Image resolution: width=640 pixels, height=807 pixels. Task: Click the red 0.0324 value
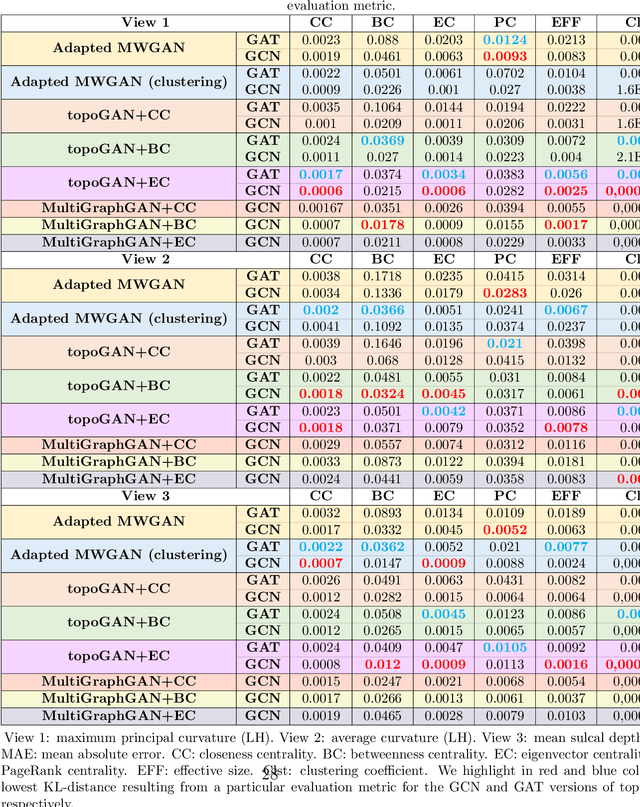[x=382, y=394]
